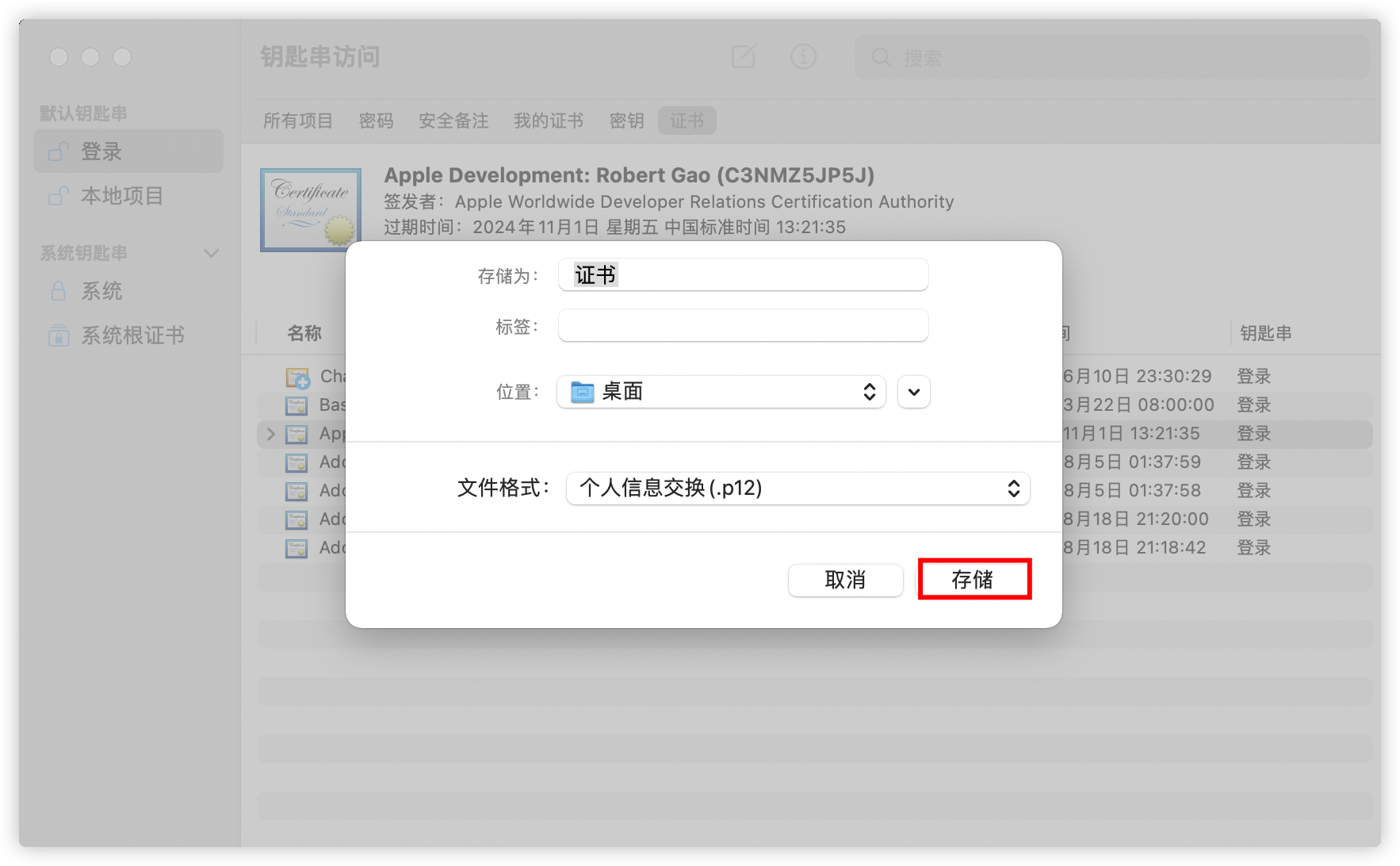
Task: Open the 位置 桌面 location dropdown
Action: tap(721, 392)
